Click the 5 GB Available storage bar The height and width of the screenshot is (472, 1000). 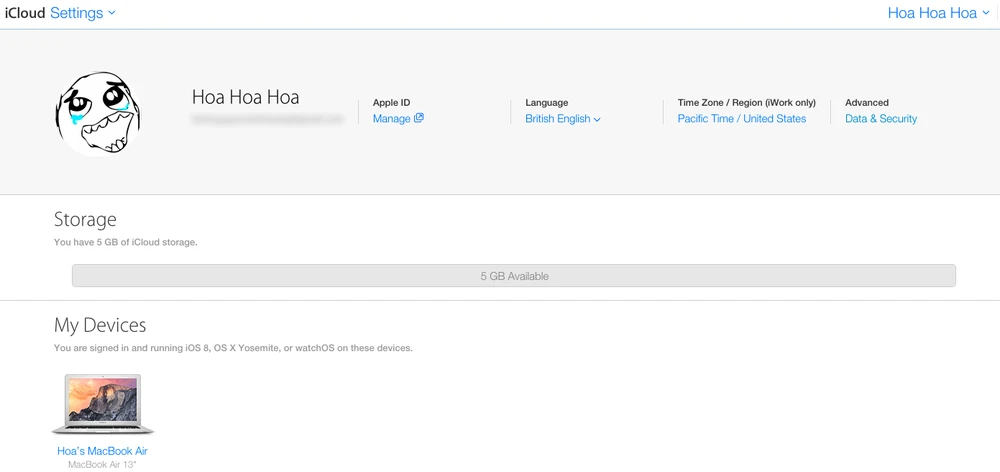point(514,276)
